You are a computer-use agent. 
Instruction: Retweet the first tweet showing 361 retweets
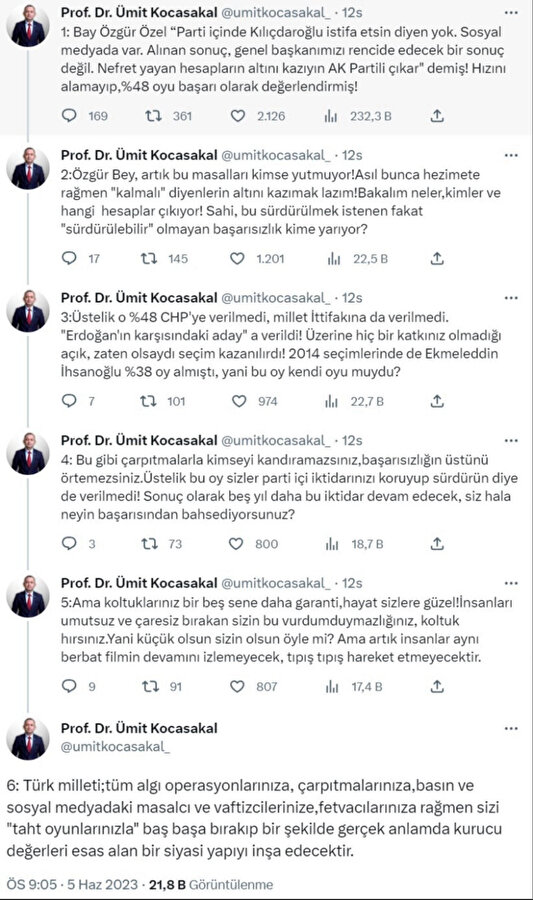point(153,116)
